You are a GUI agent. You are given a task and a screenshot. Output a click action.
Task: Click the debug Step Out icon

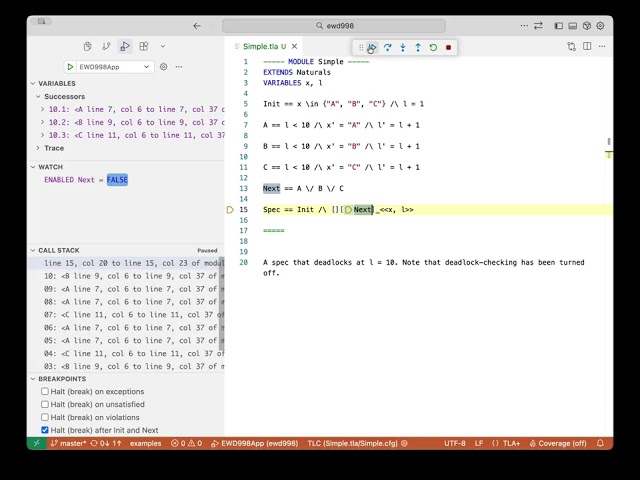pyautogui.click(x=418, y=47)
